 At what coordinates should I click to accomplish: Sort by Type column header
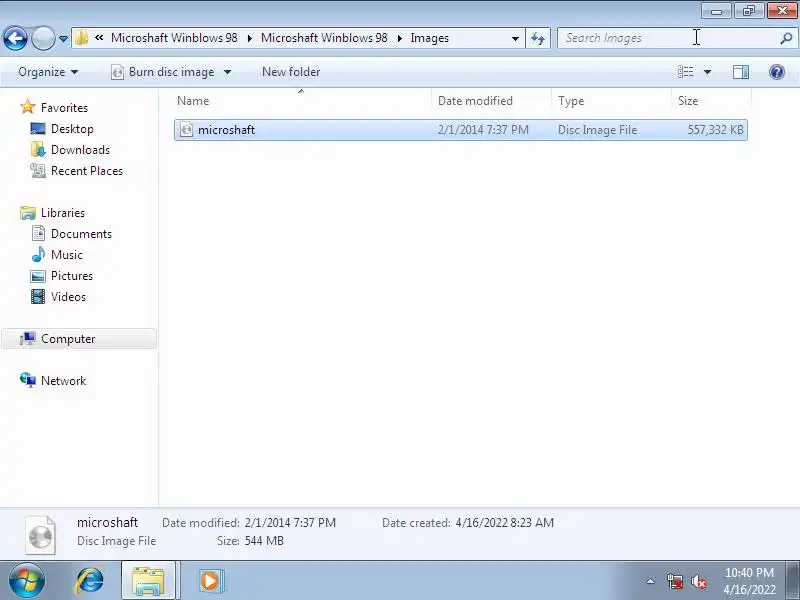tap(611, 101)
